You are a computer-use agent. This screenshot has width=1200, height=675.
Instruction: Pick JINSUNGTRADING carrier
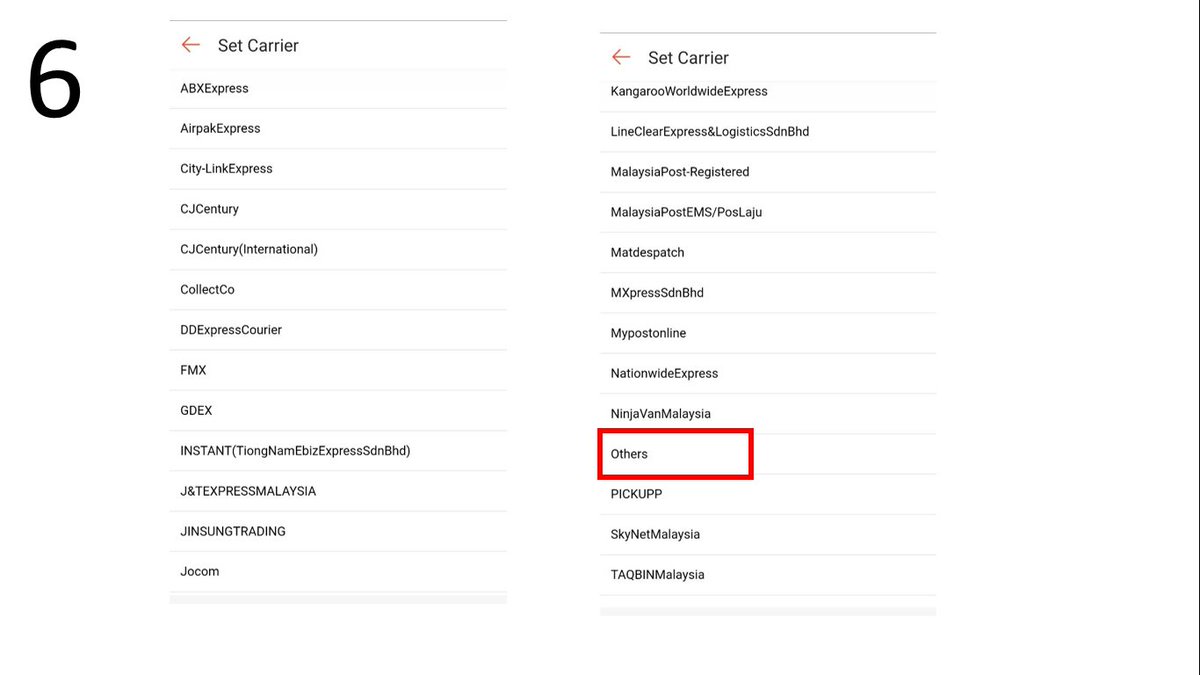point(338,531)
